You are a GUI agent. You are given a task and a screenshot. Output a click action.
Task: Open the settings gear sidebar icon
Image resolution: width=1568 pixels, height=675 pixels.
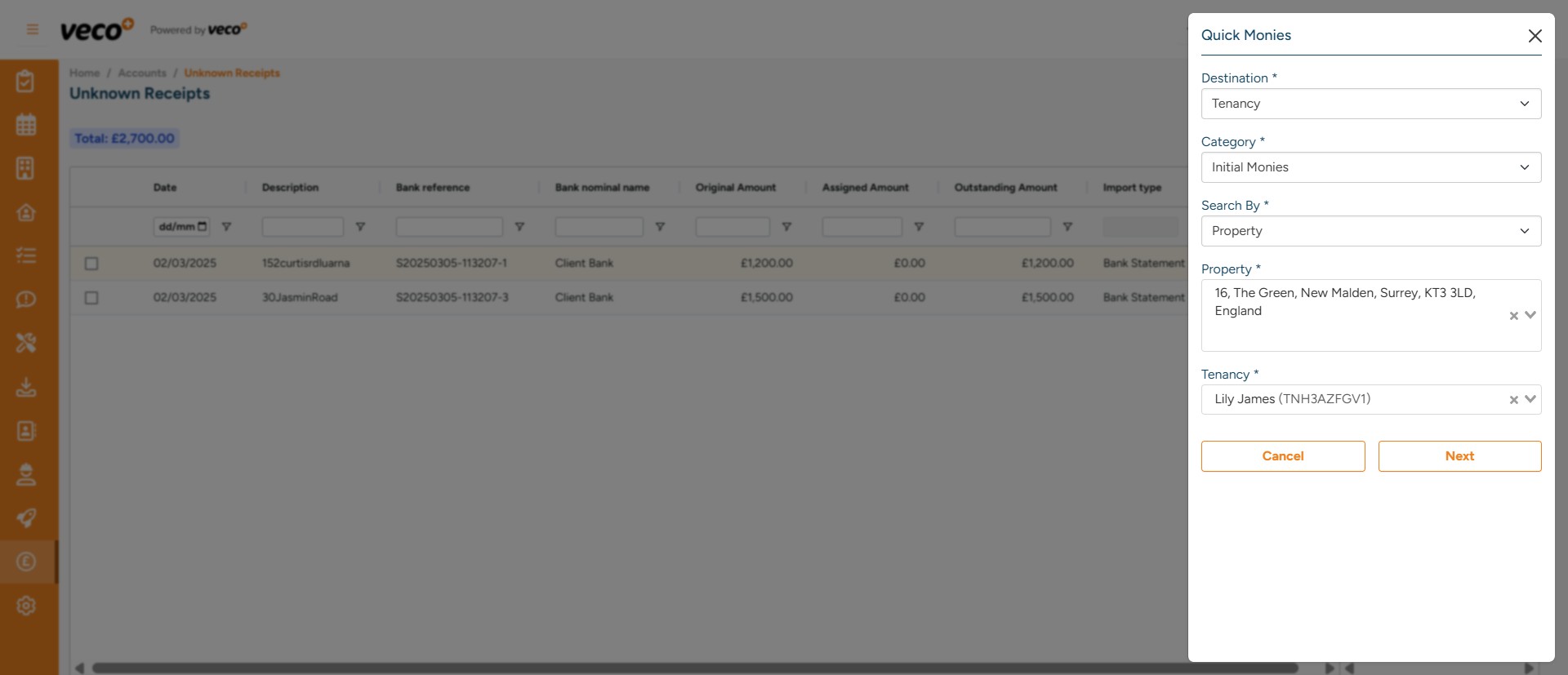point(26,606)
